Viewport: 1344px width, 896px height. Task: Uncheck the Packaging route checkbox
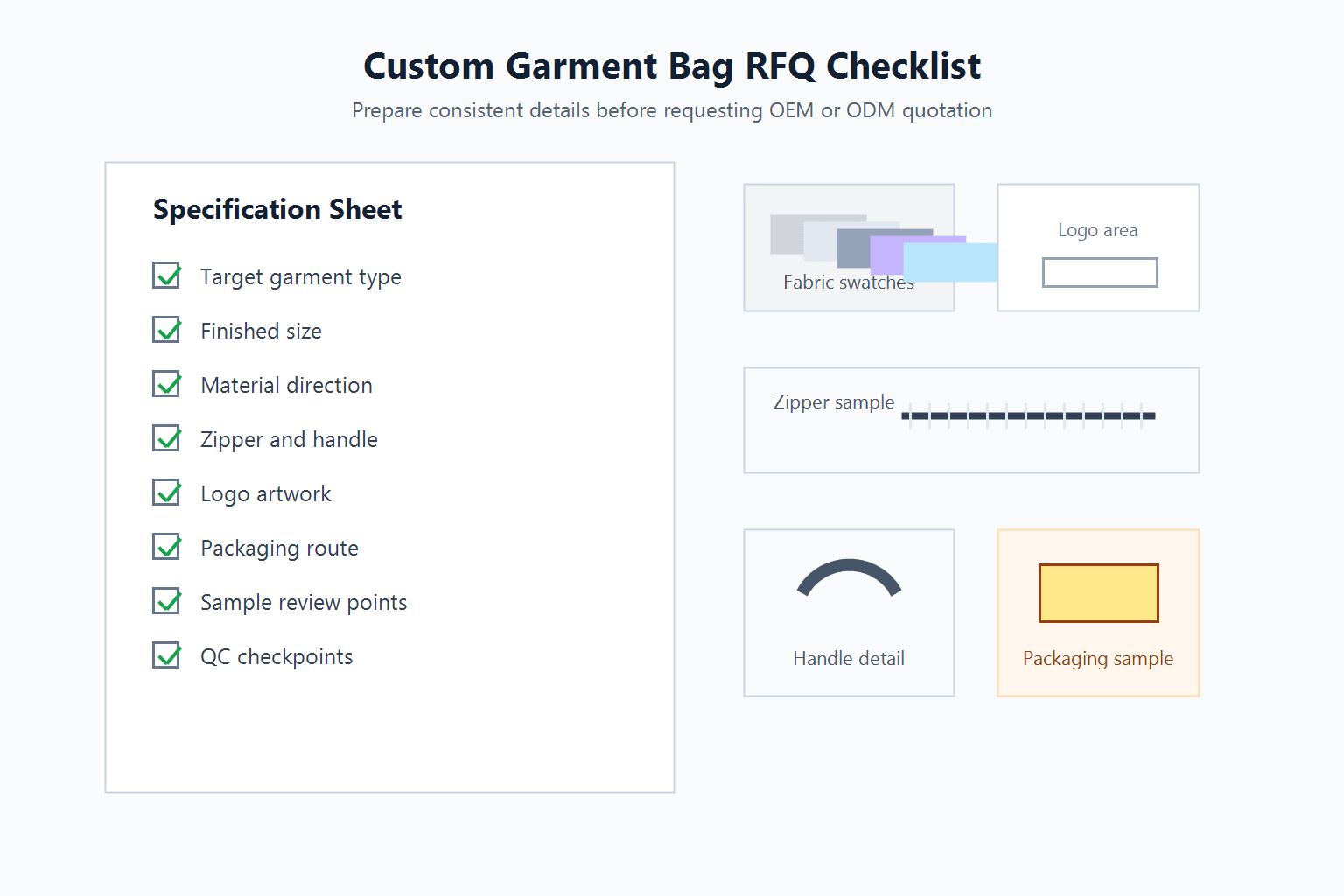[x=166, y=547]
